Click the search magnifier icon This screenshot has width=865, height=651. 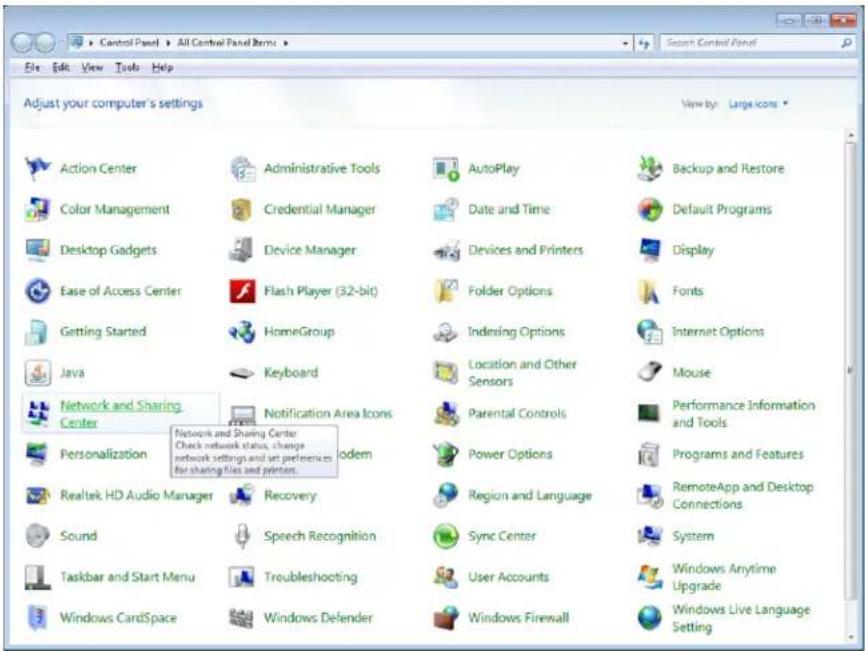click(x=846, y=42)
